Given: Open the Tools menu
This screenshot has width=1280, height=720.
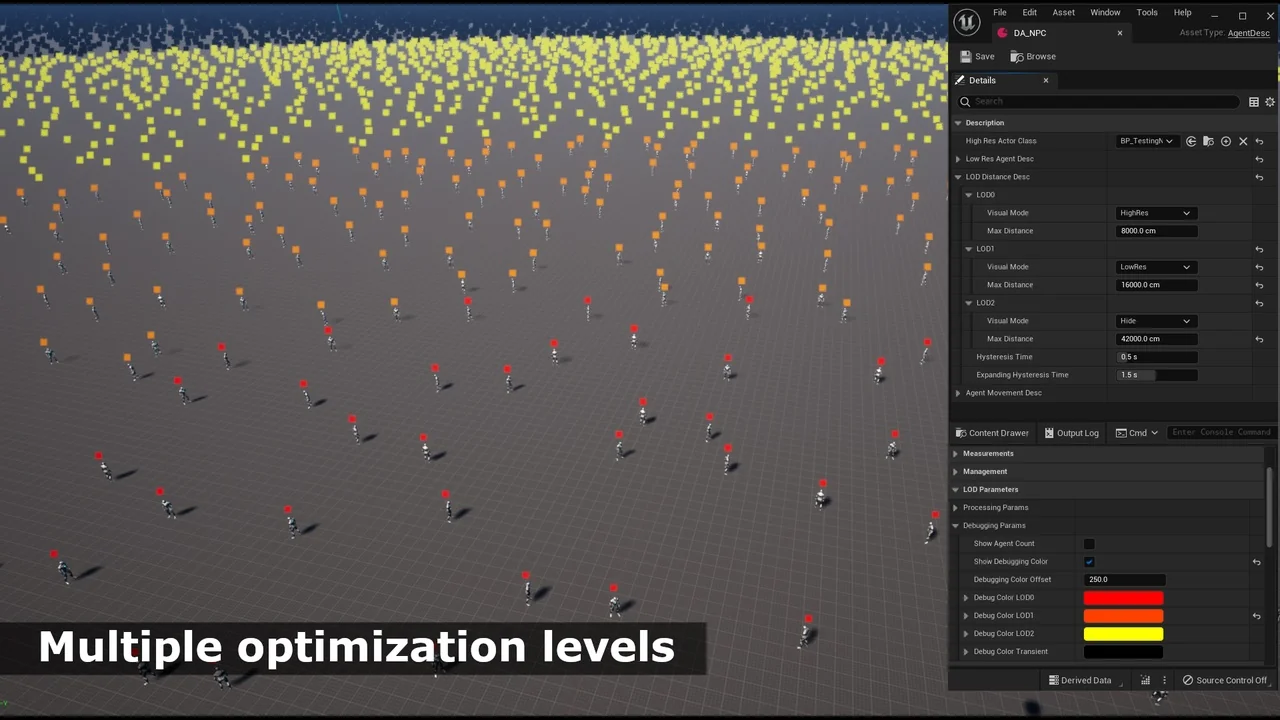Looking at the screenshot, I should pos(1147,13).
